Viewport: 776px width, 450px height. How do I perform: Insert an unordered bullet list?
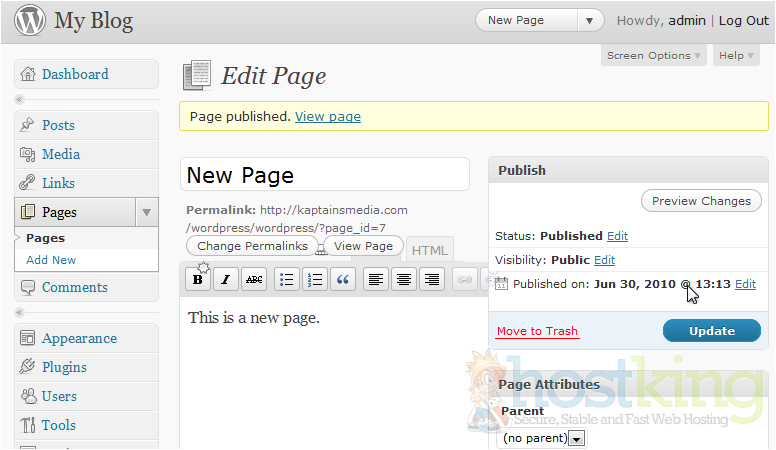coord(287,280)
